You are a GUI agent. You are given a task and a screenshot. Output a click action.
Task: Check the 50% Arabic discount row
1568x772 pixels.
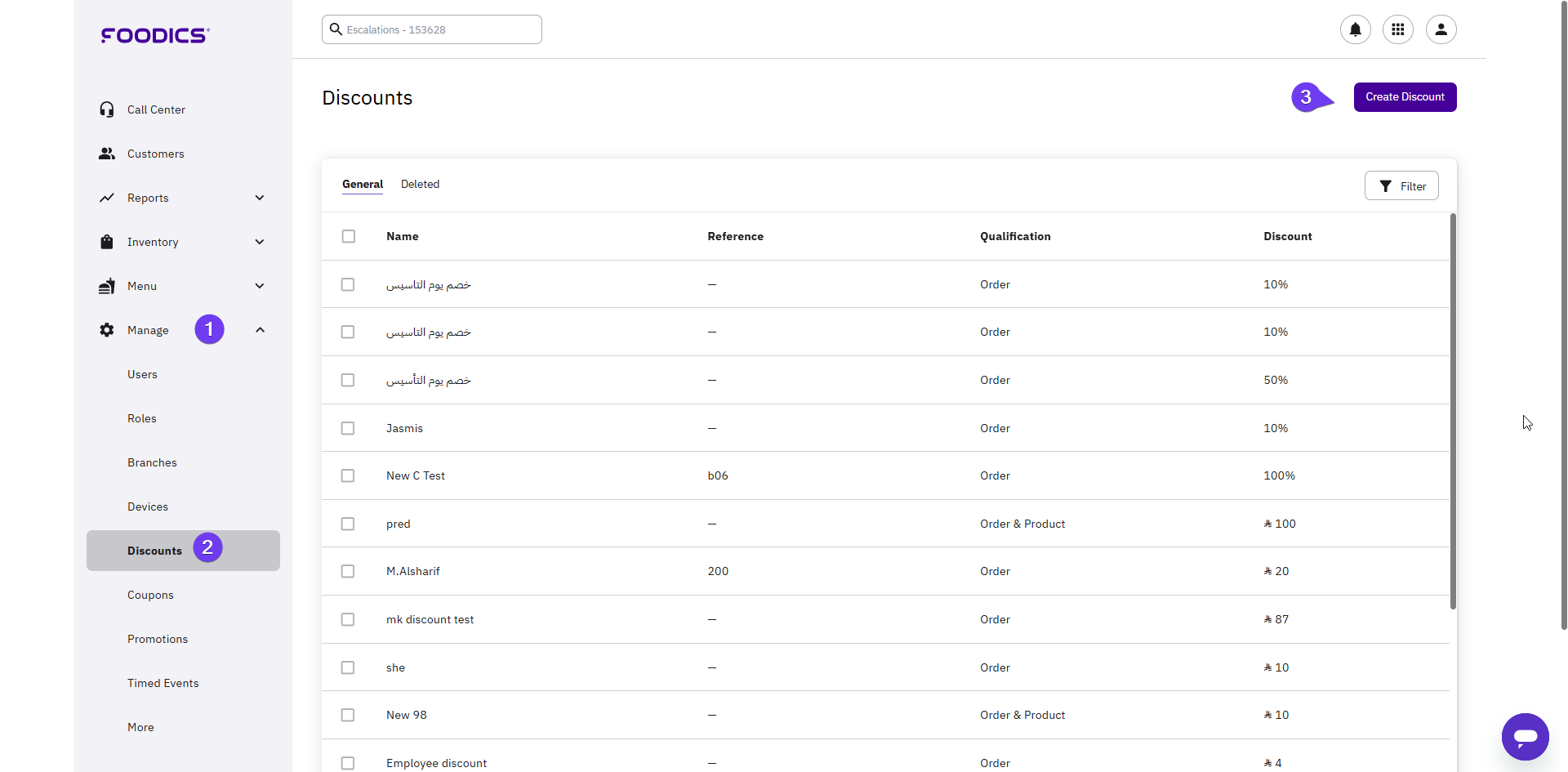click(x=348, y=380)
